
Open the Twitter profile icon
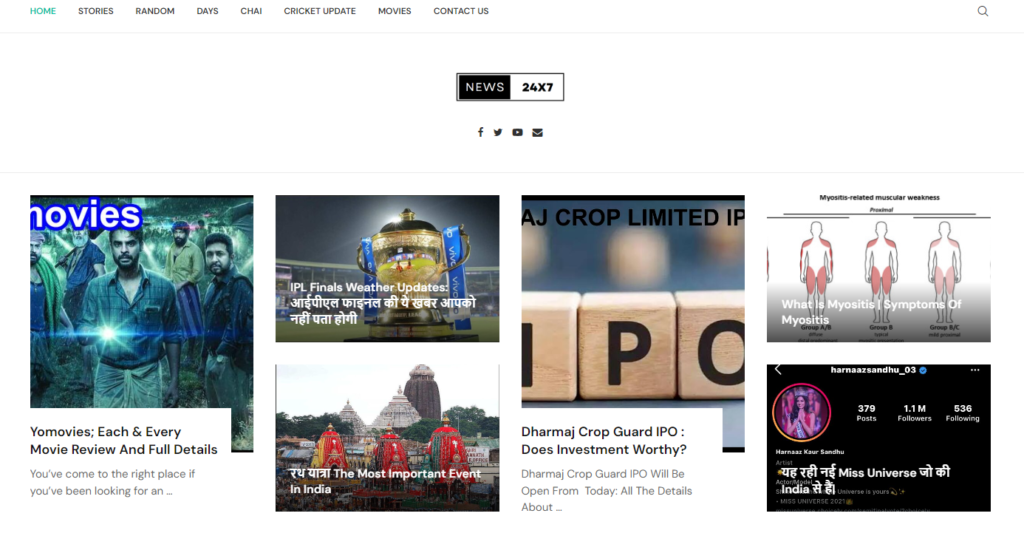point(498,133)
